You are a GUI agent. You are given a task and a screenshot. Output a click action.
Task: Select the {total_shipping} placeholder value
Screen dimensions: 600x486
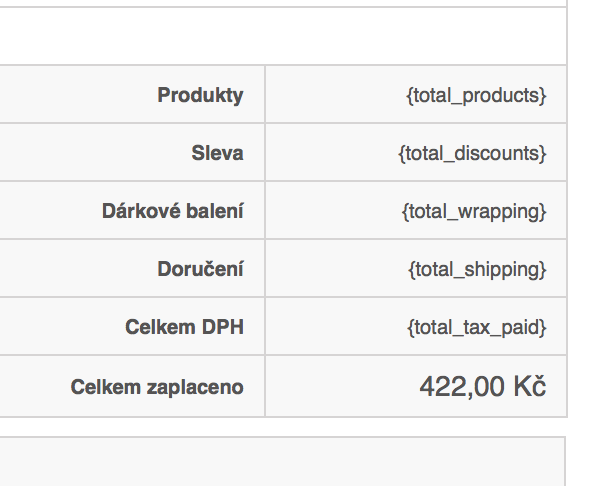pyautogui.click(x=477, y=270)
